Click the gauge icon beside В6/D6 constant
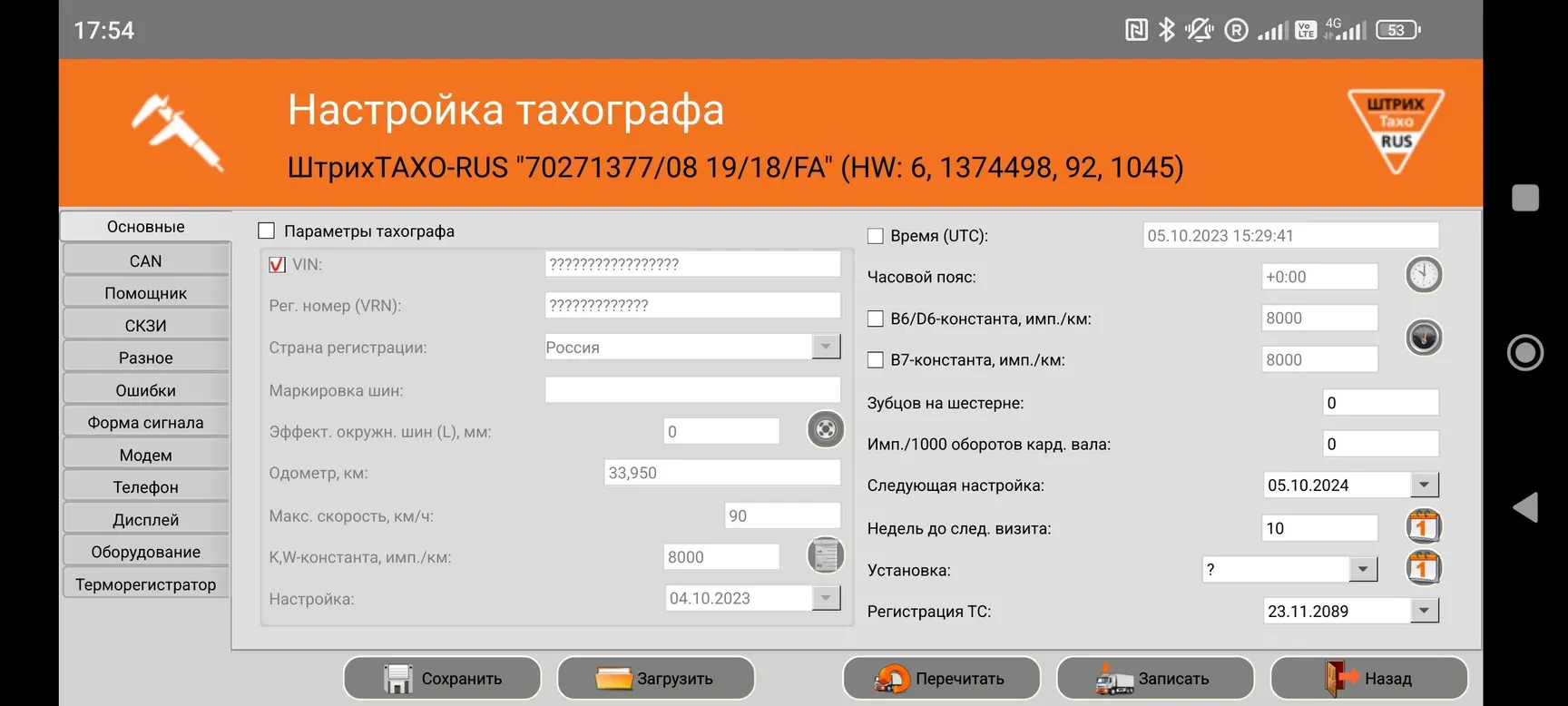 click(x=1424, y=338)
